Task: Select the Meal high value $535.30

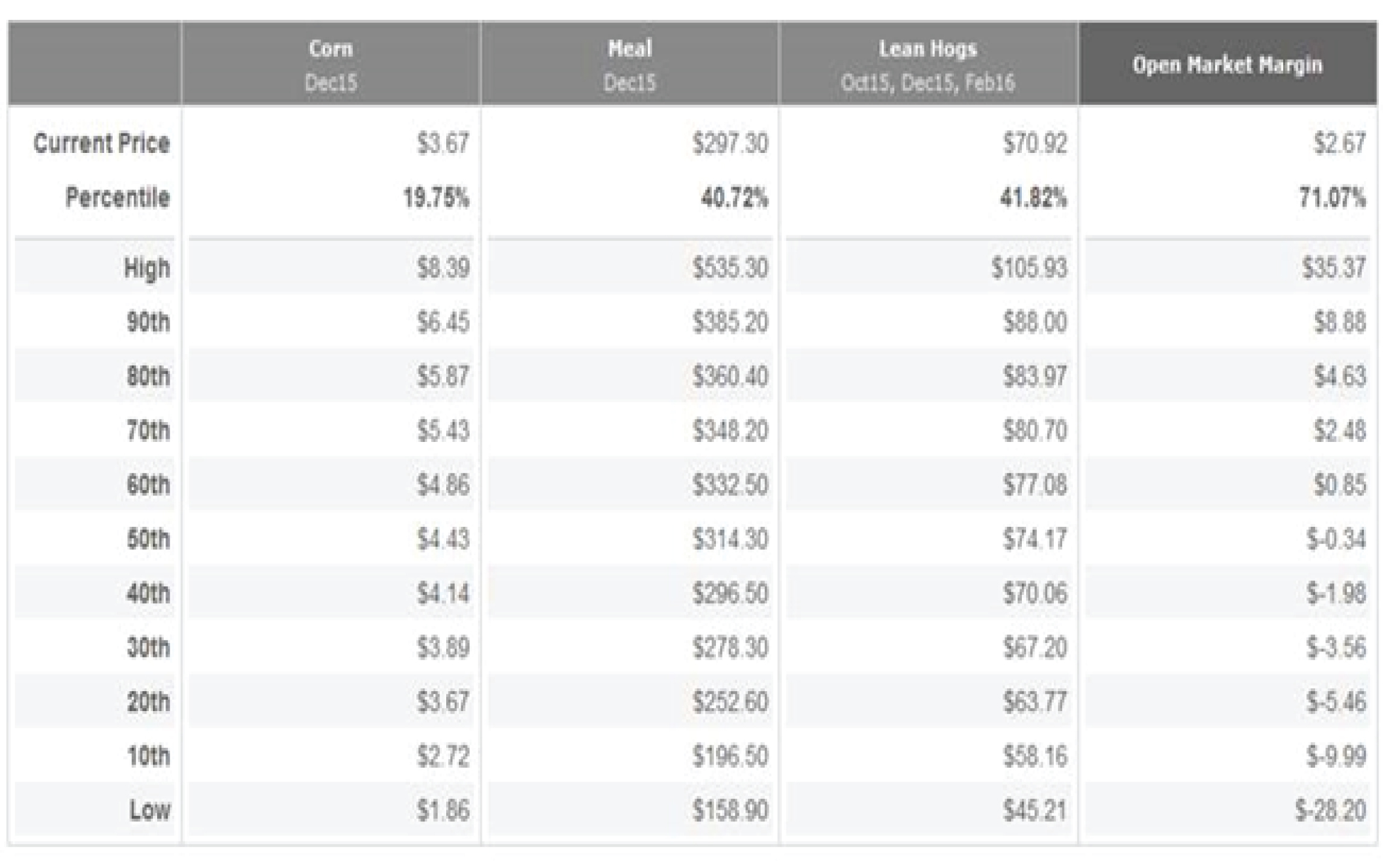Action: (730, 268)
